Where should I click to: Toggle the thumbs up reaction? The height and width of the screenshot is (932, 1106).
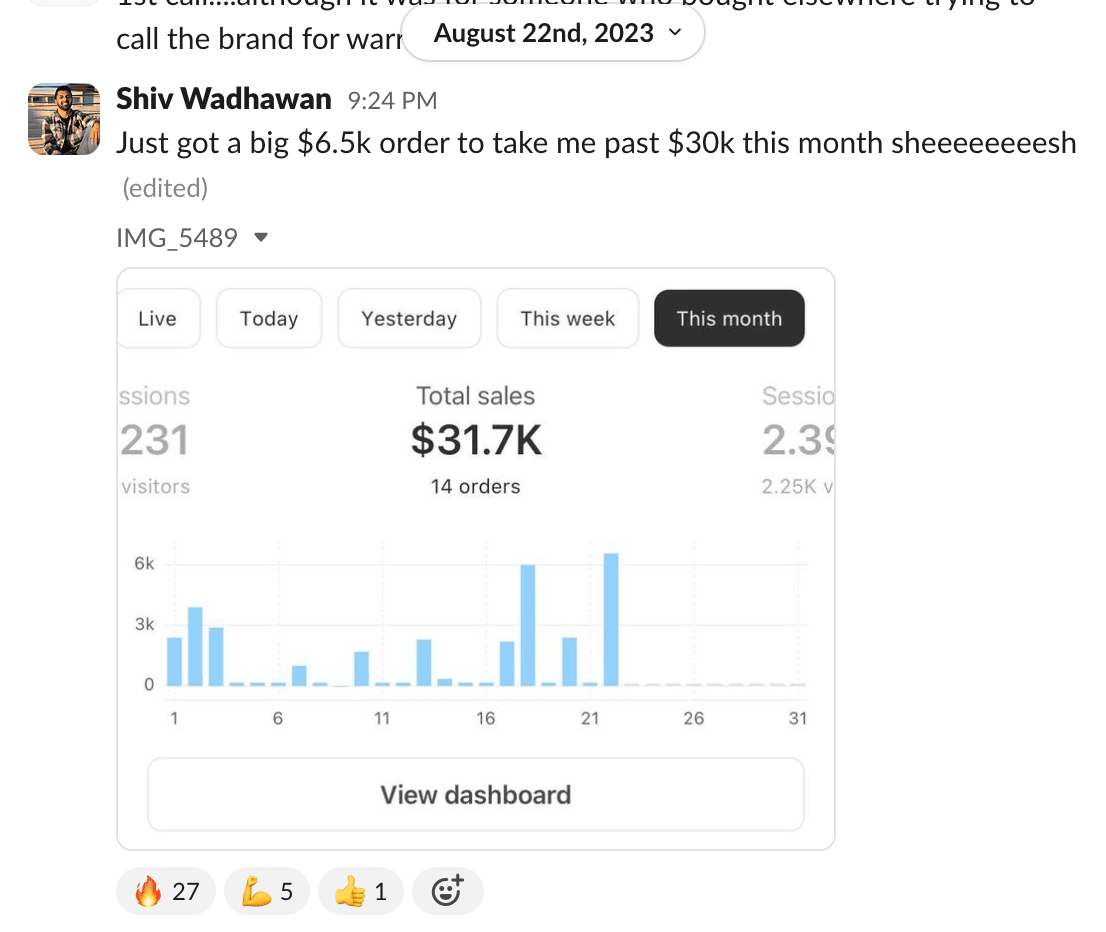pos(361,891)
